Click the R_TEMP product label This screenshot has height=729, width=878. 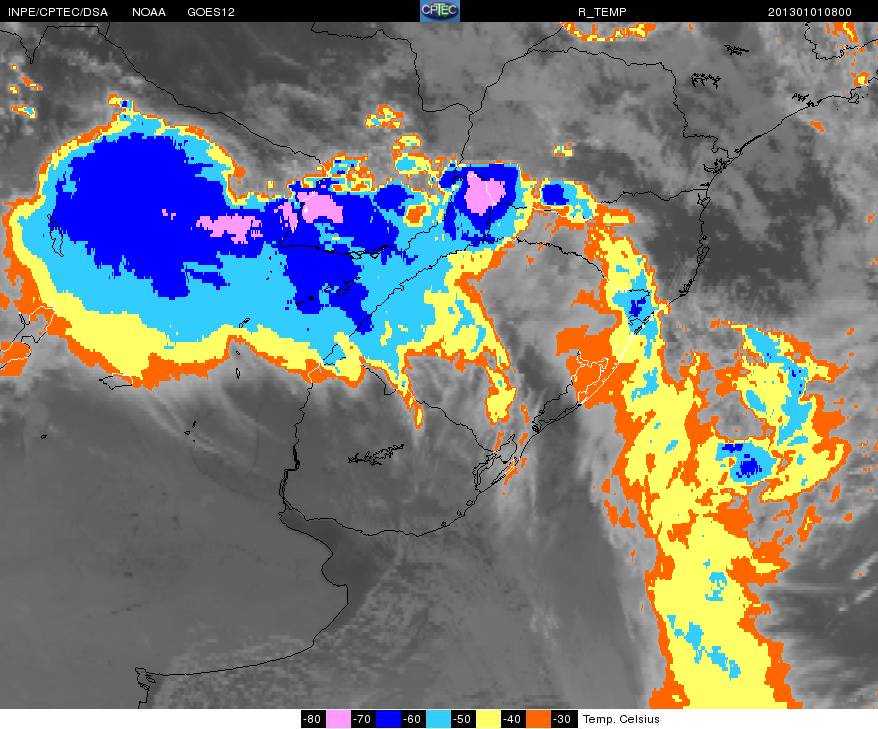pos(603,12)
